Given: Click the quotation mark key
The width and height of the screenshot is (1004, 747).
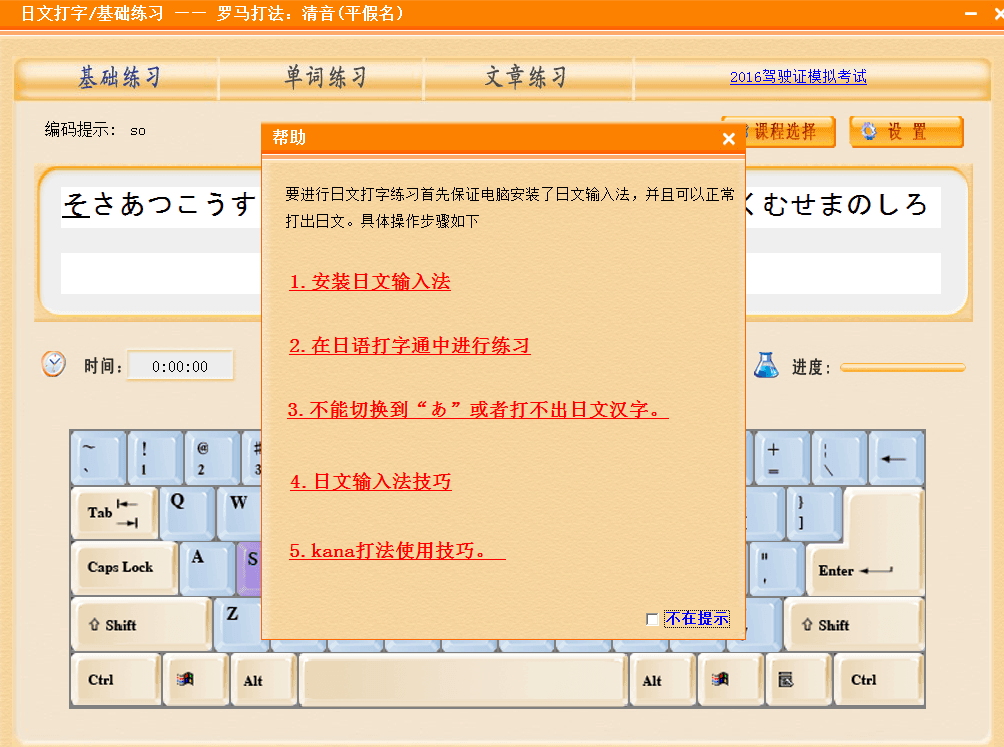Looking at the screenshot, I should 776,568.
